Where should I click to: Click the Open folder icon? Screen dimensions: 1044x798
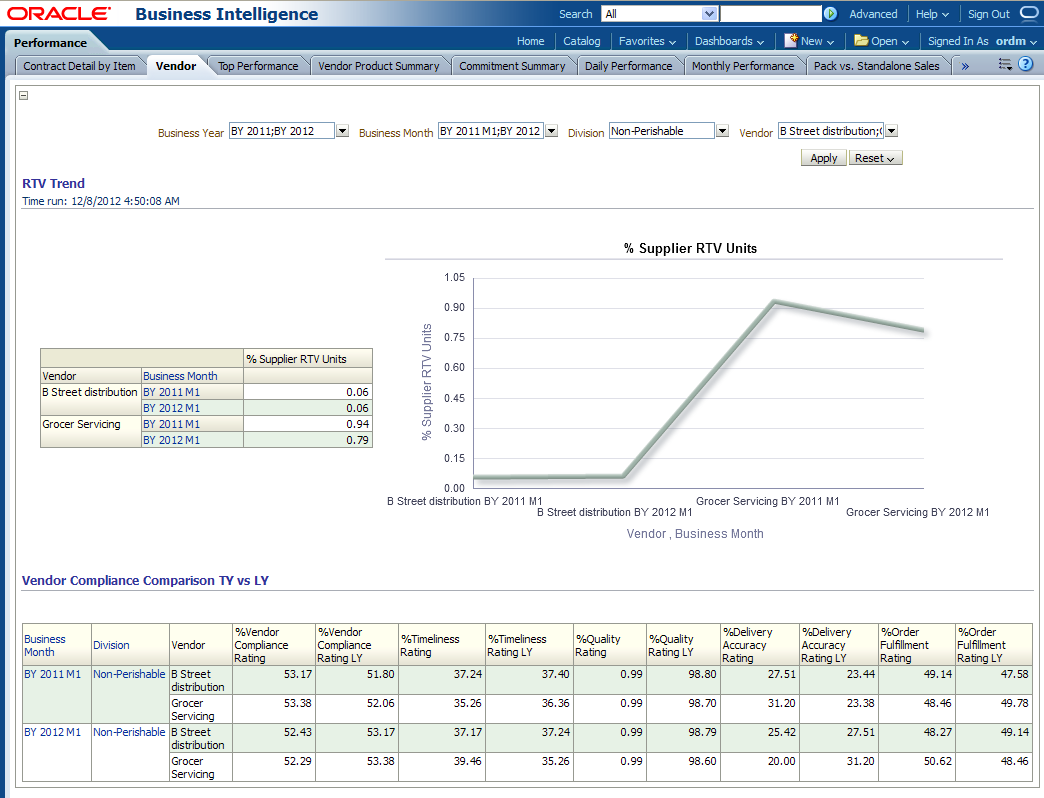coord(861,41)
